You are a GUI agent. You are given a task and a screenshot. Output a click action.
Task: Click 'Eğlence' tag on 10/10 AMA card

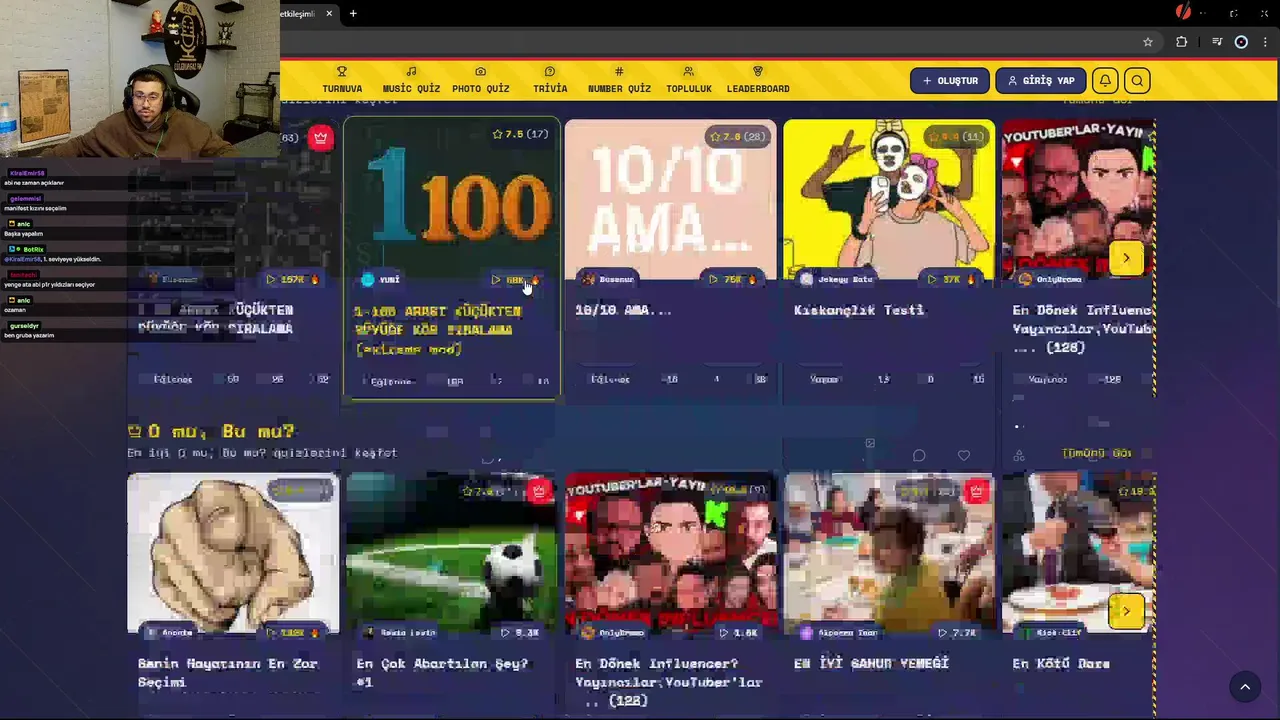(610, 380)
